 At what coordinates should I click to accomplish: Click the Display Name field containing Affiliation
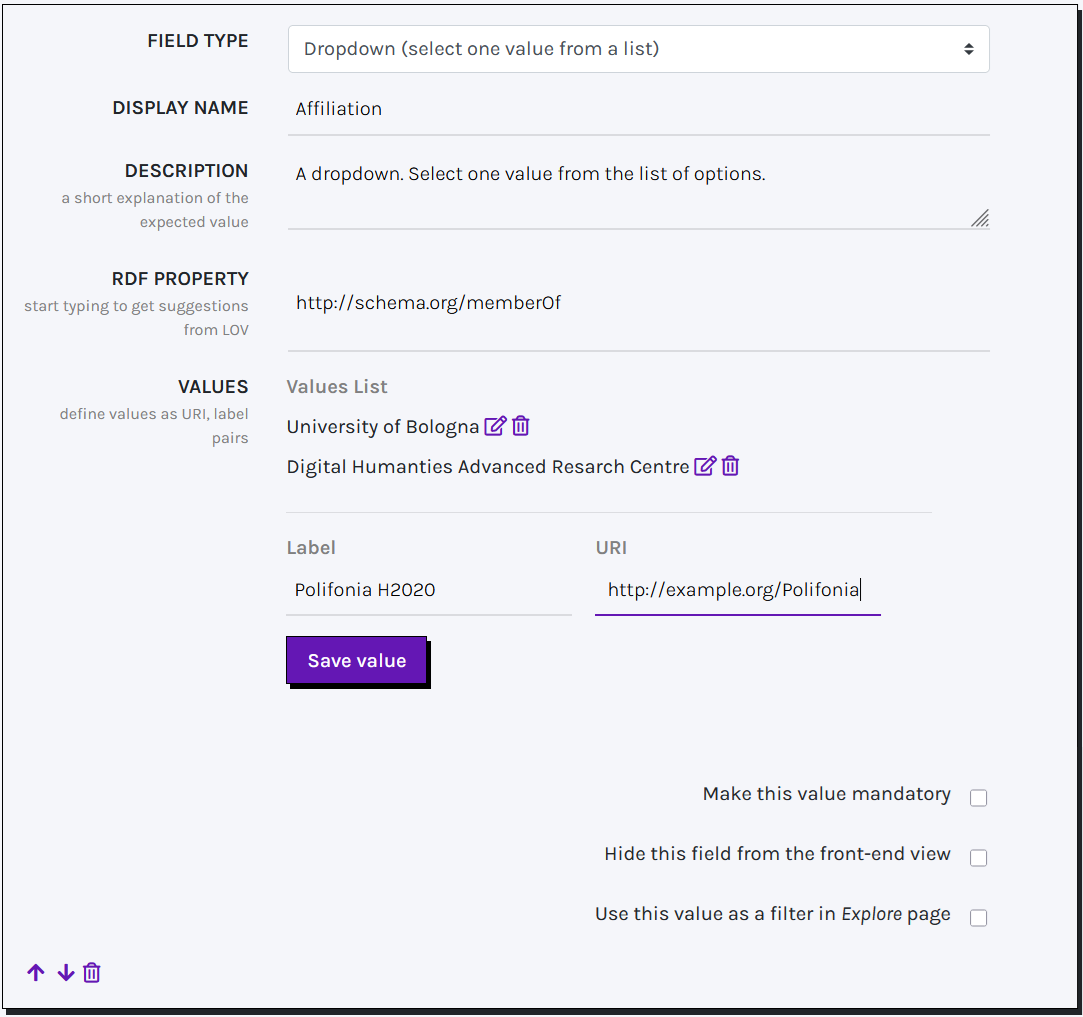point(638,109)
